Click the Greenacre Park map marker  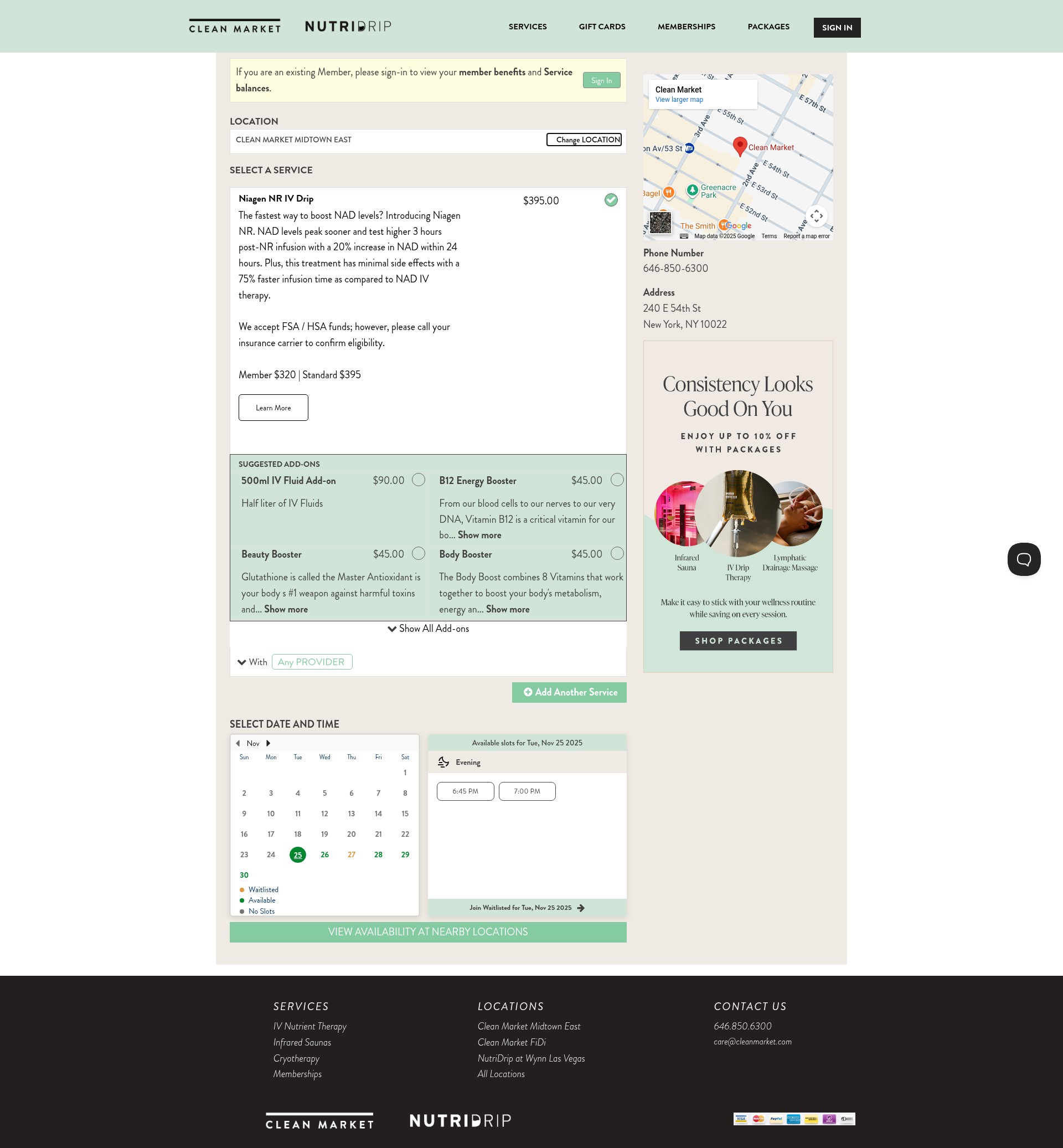tap(693, 190)
